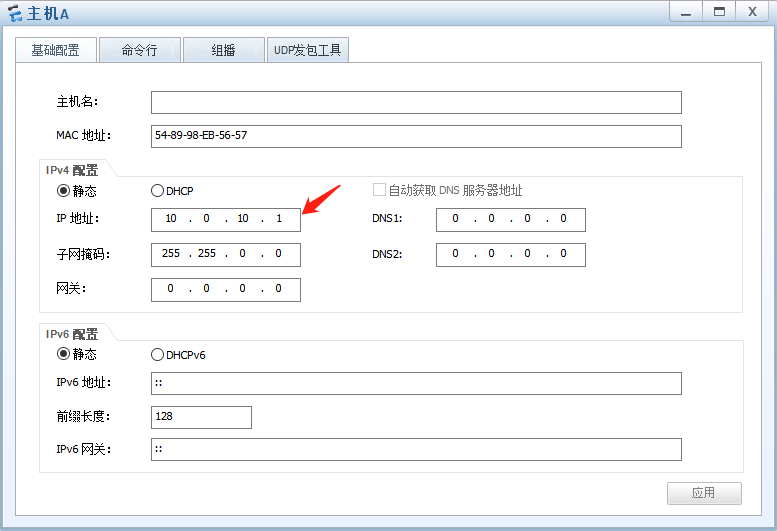Click the 前缀长度 field showing 128

(x=201, y=417)
